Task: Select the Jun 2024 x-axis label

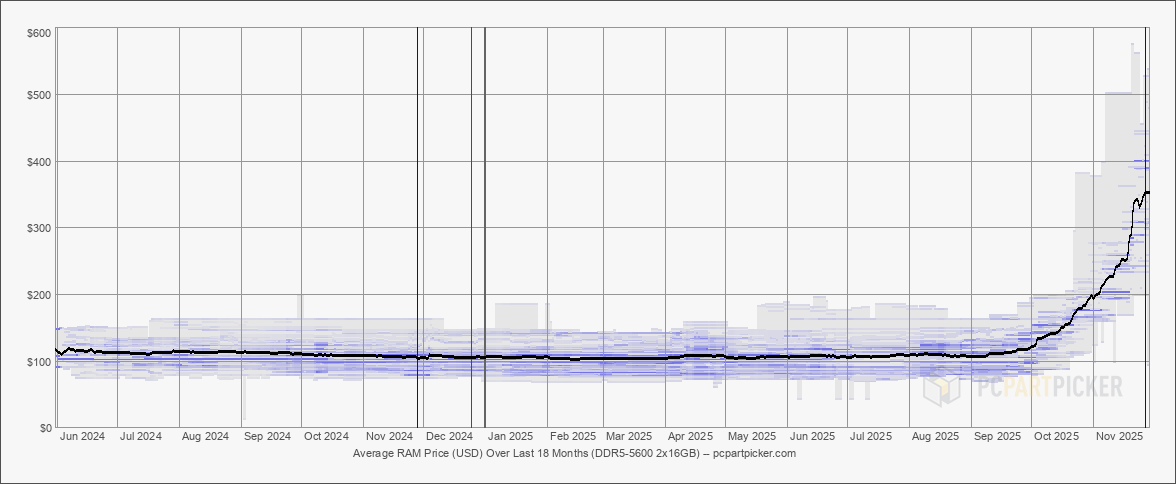Action: 82,436
